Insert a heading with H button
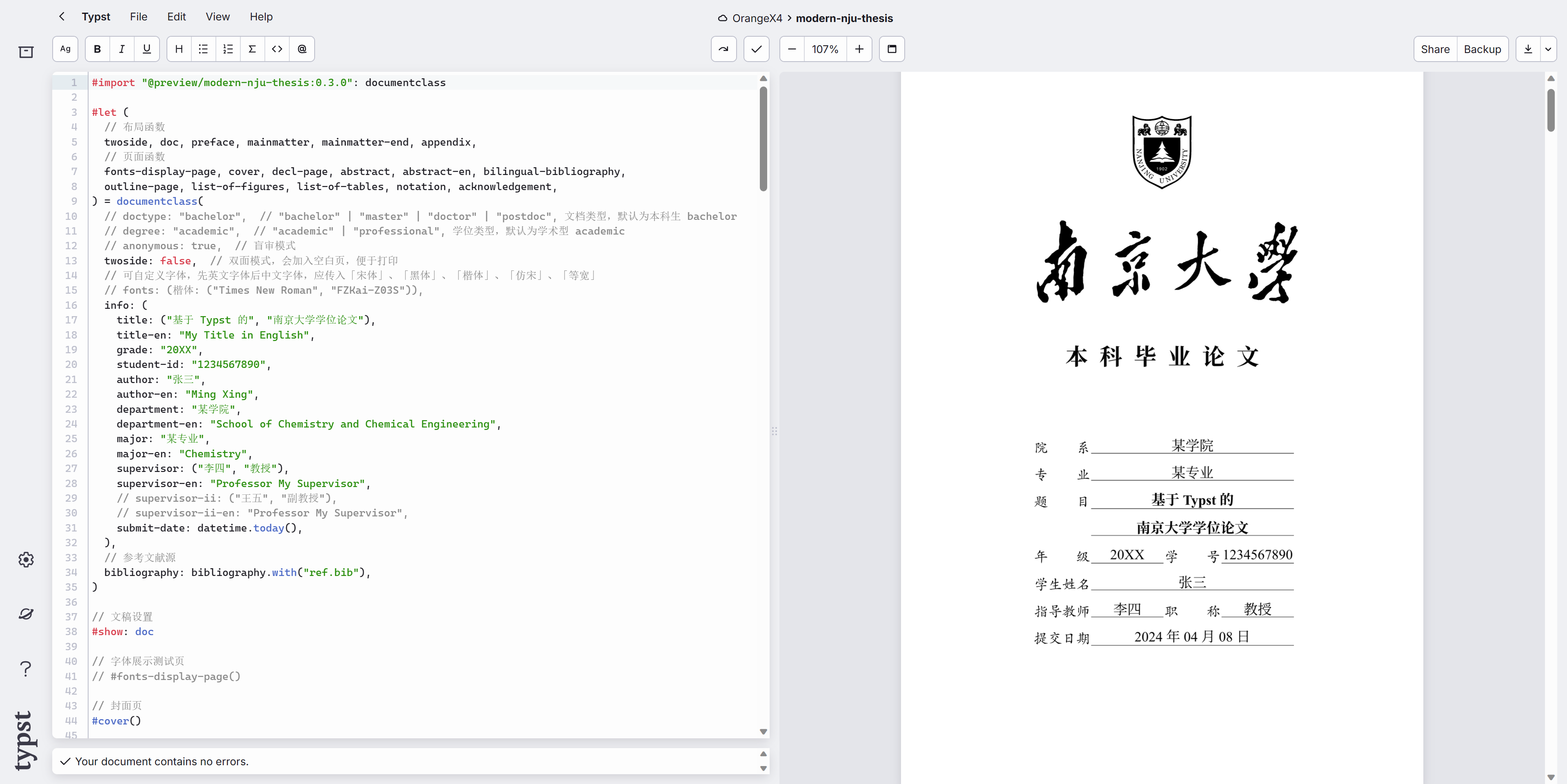The width and height of the screenshot is (1567, 784). tap(179, 49)
